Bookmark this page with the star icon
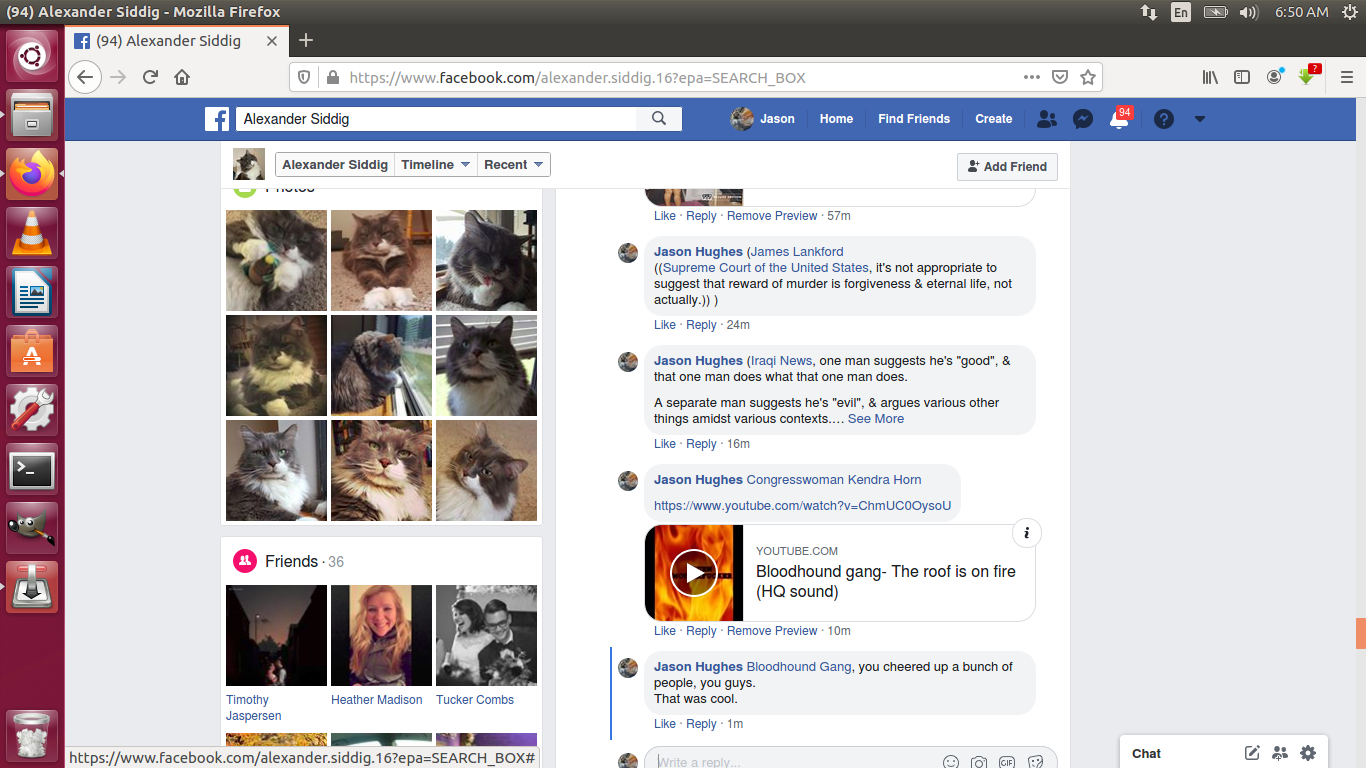The width and height of the screenshot is (1366, 768). 1088,77
